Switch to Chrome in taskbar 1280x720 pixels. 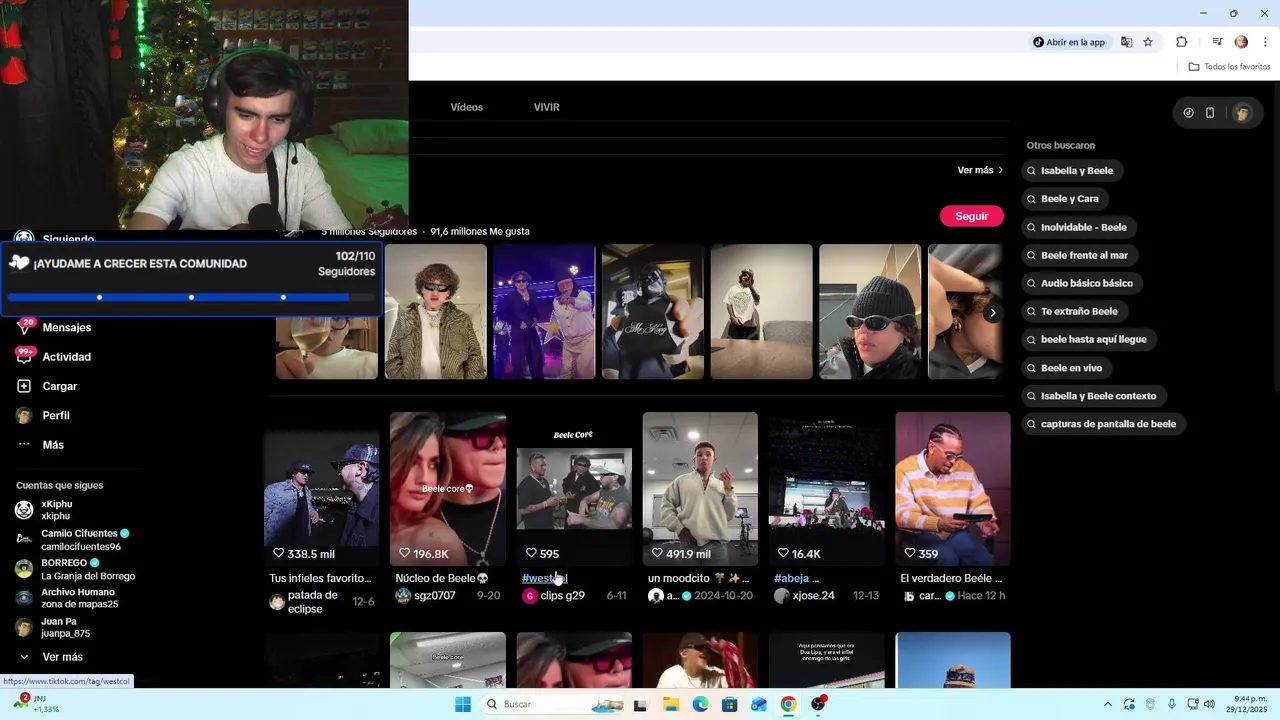click(x=788, y=704)
